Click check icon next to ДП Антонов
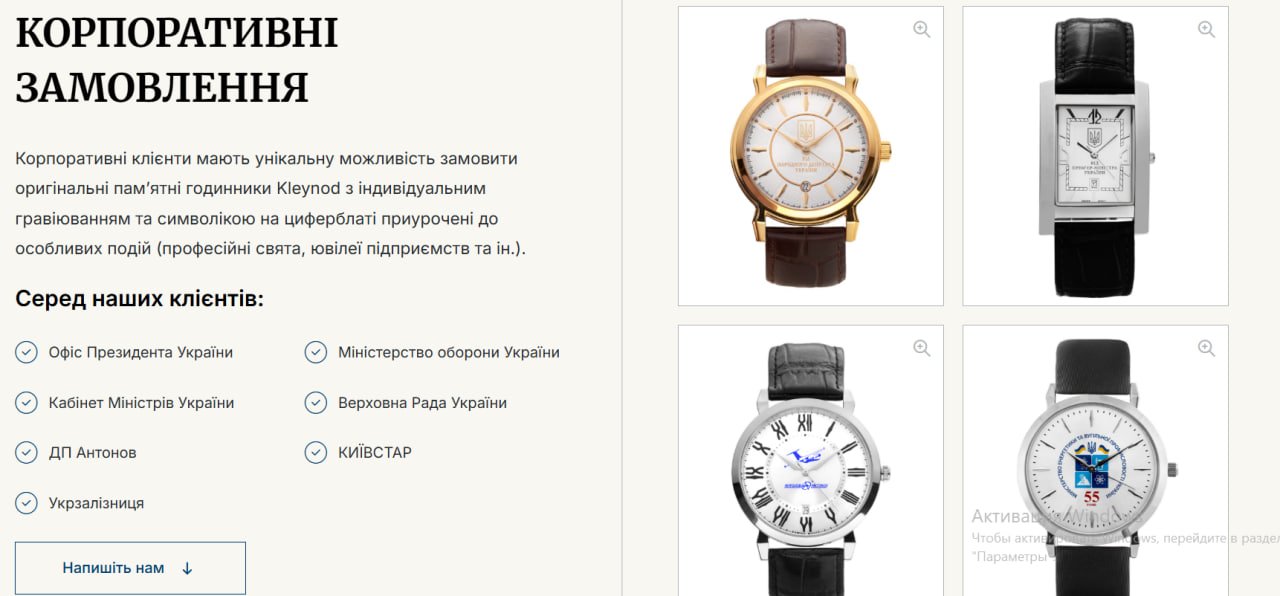This screenshot has width=1280, height=596. pyautogui.click(x=27, y=452)
